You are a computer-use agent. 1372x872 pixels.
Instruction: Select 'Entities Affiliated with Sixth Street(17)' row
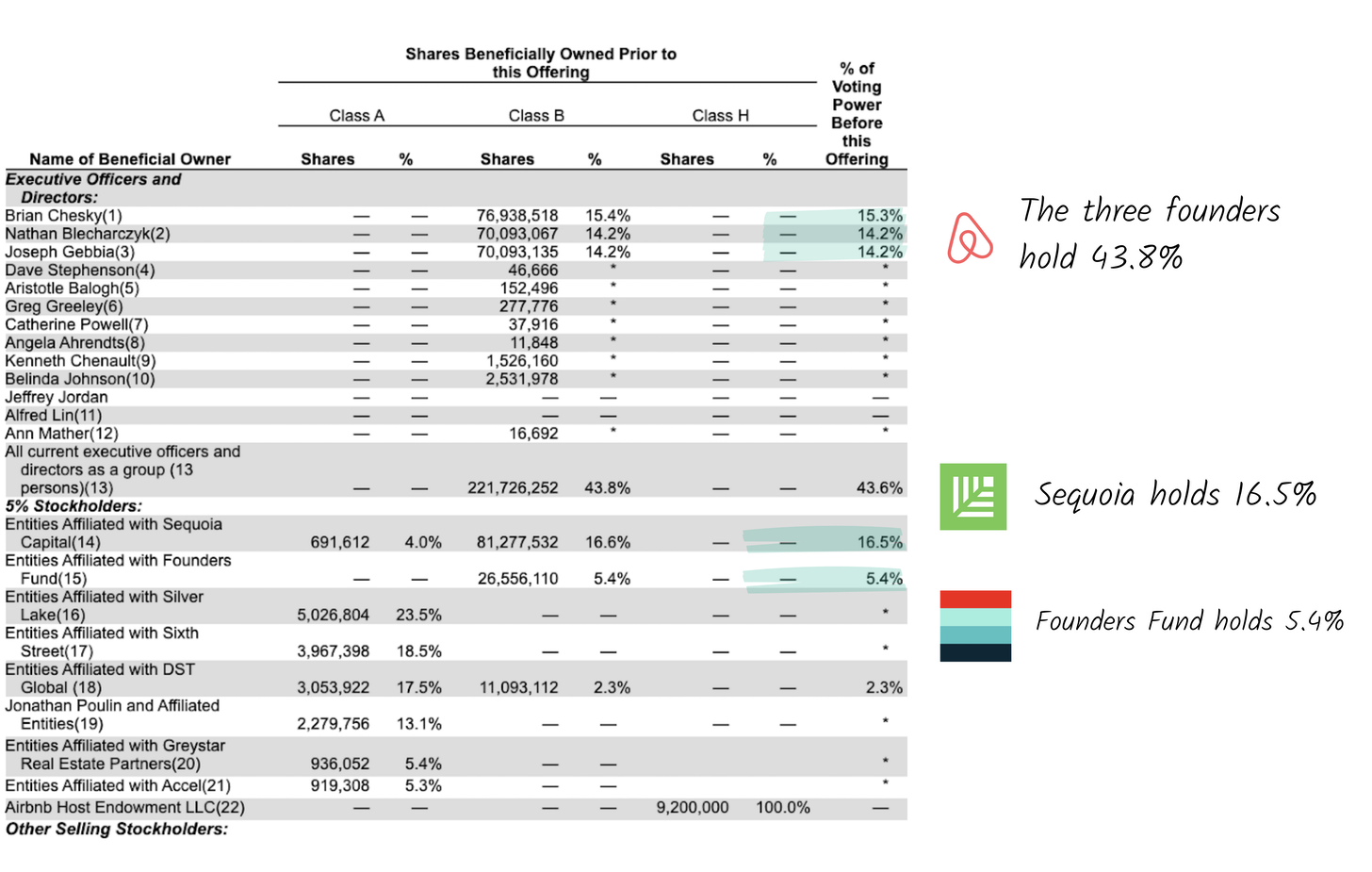pos(102,642)
